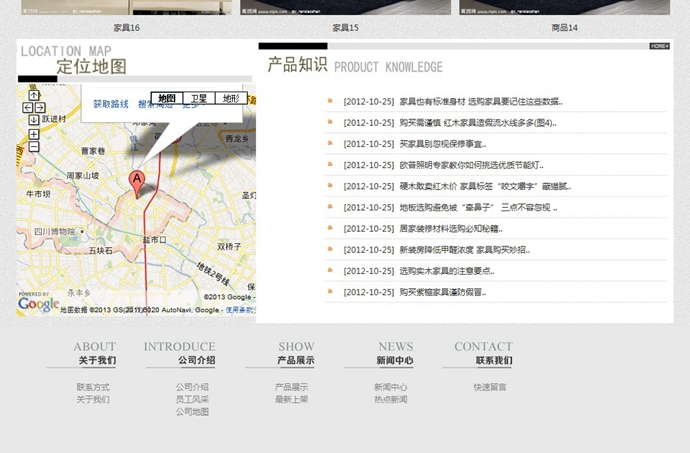Open article 购买紫檀家具谨防假冒
The width and height of the screenshot is (690, 453).
[x=443, y=292]
